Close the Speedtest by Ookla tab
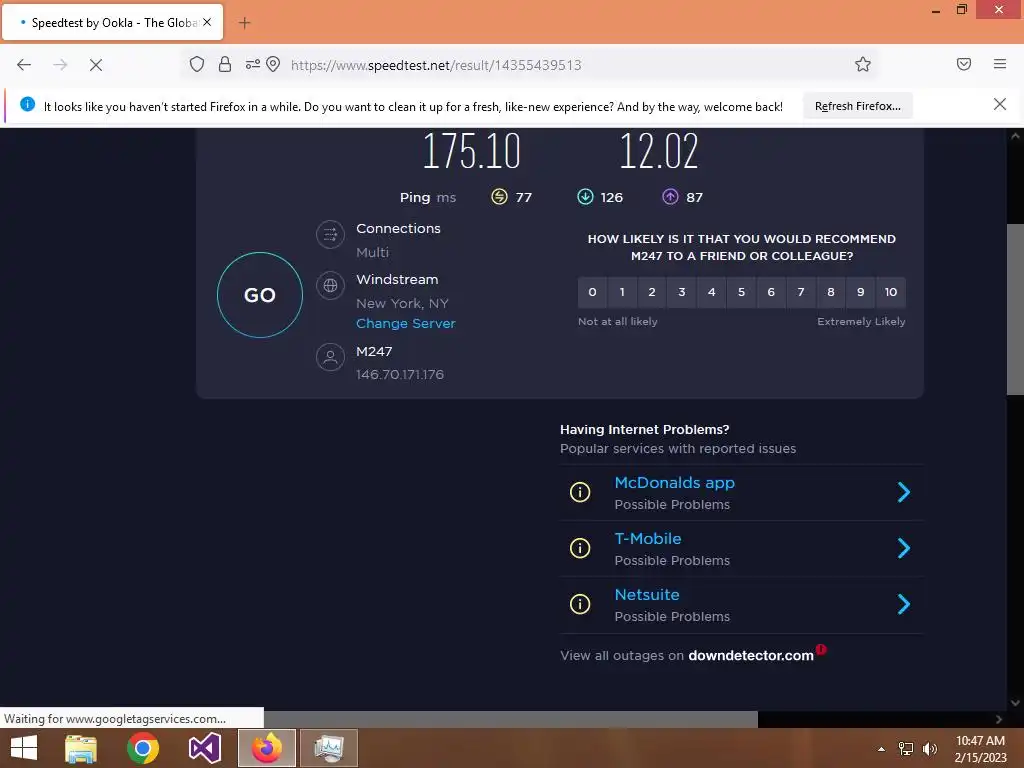Image resolution: width=1024 pixels, height=768 pixels. pos(207,22)
